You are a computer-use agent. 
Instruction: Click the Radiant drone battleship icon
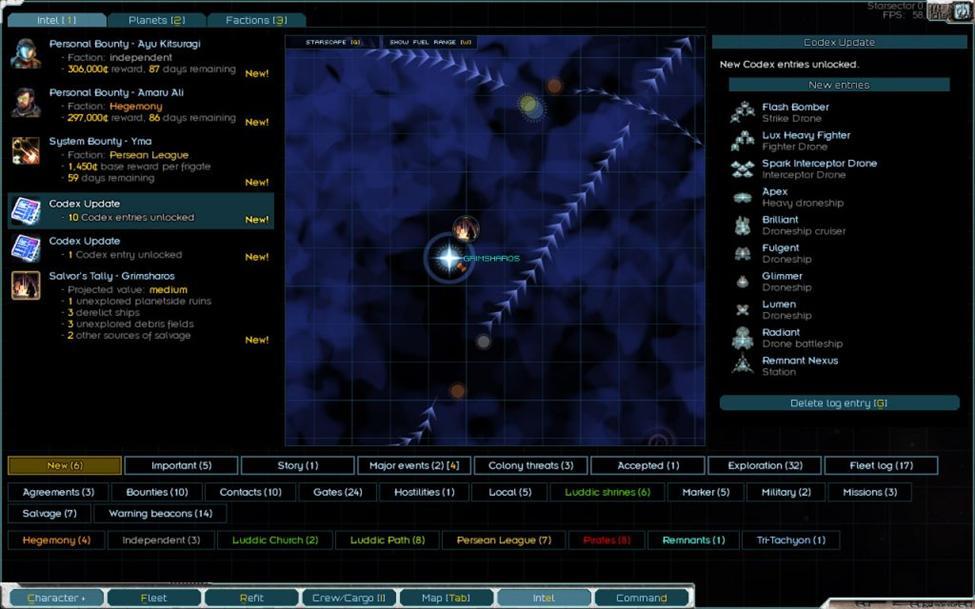[742, 338]
